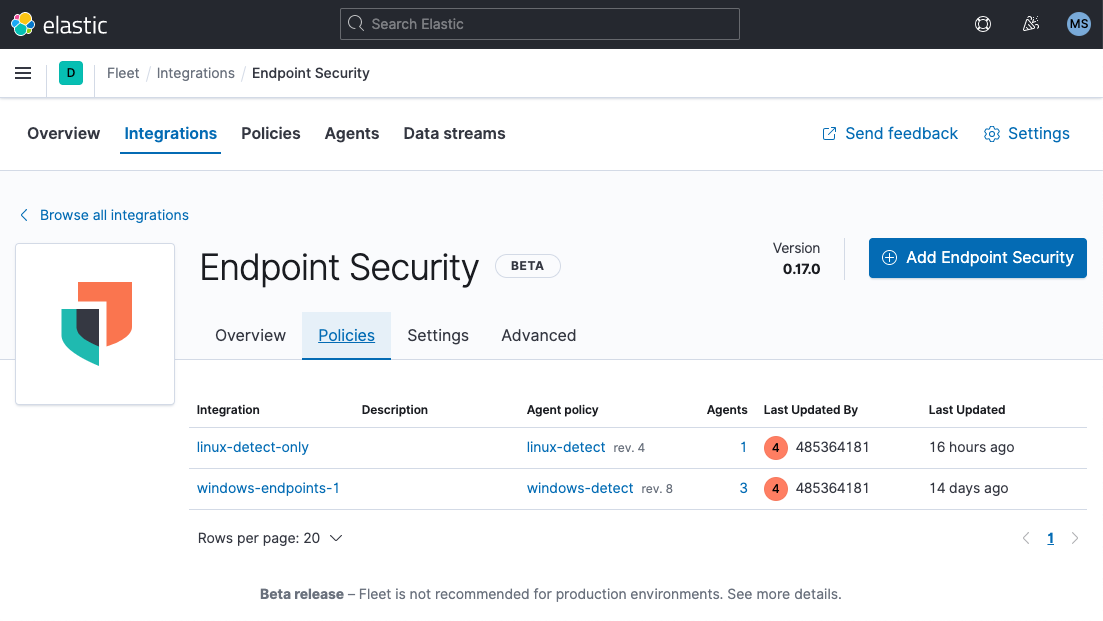This screenshot has width=1103, height=621.
Task: Open the hamburger navigation menu
Action: pos(23,73)
